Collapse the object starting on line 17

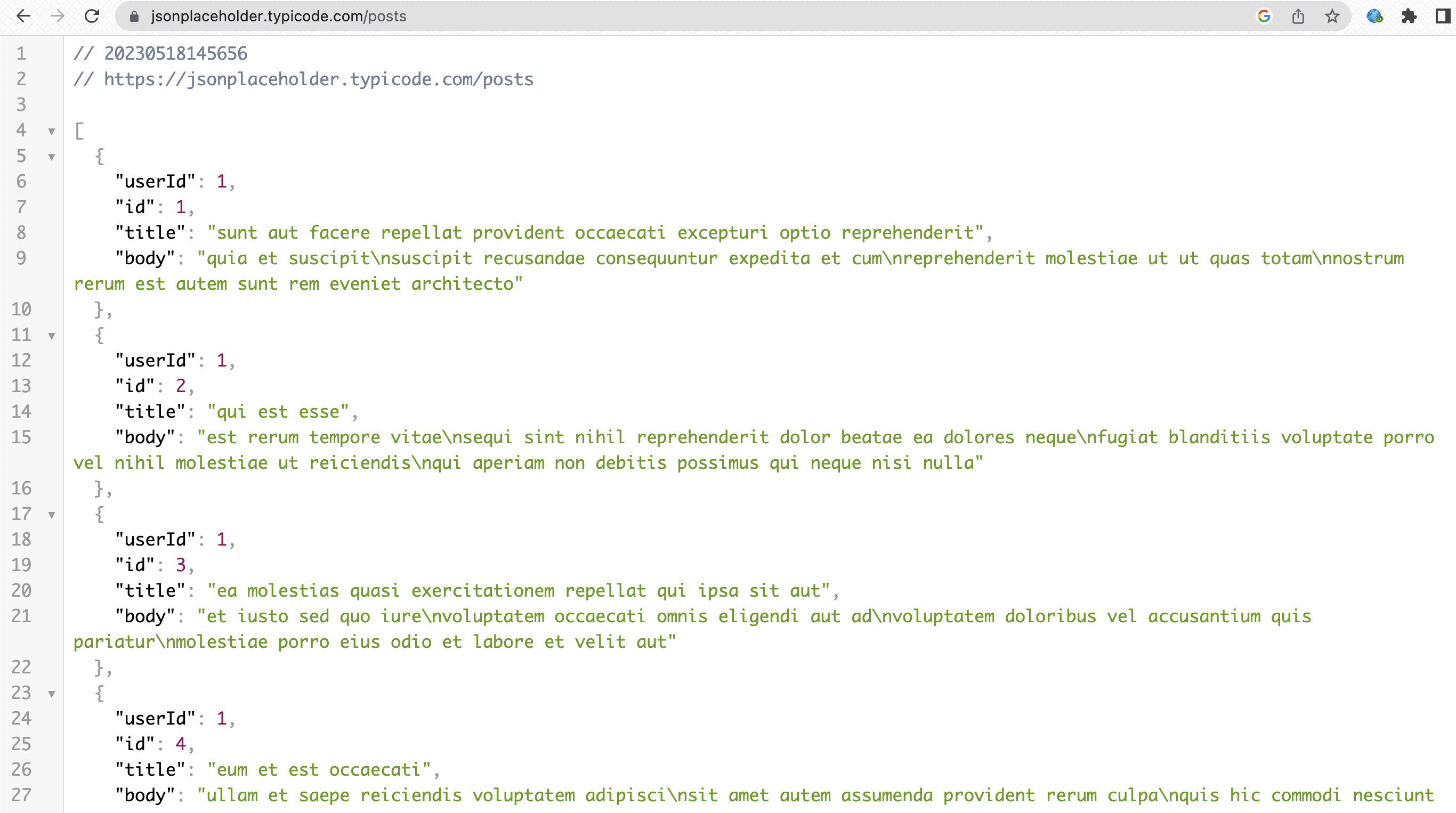(x=52, y=515)
